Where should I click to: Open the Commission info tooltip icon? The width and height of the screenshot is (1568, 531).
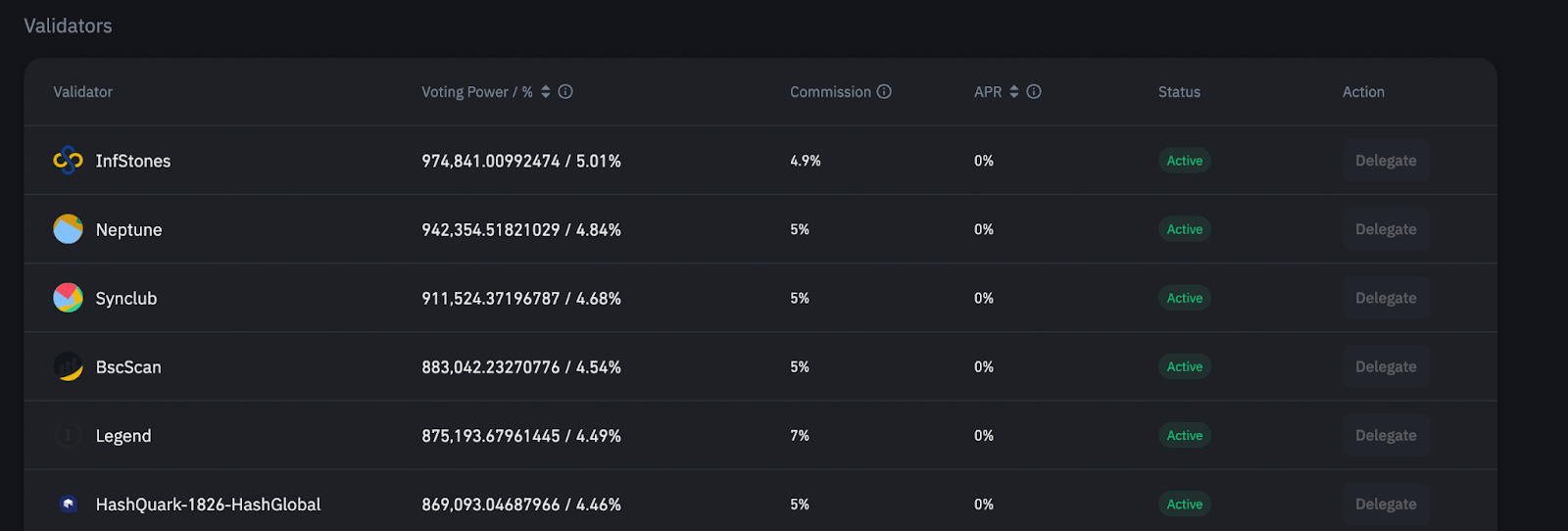coord(884,91)
